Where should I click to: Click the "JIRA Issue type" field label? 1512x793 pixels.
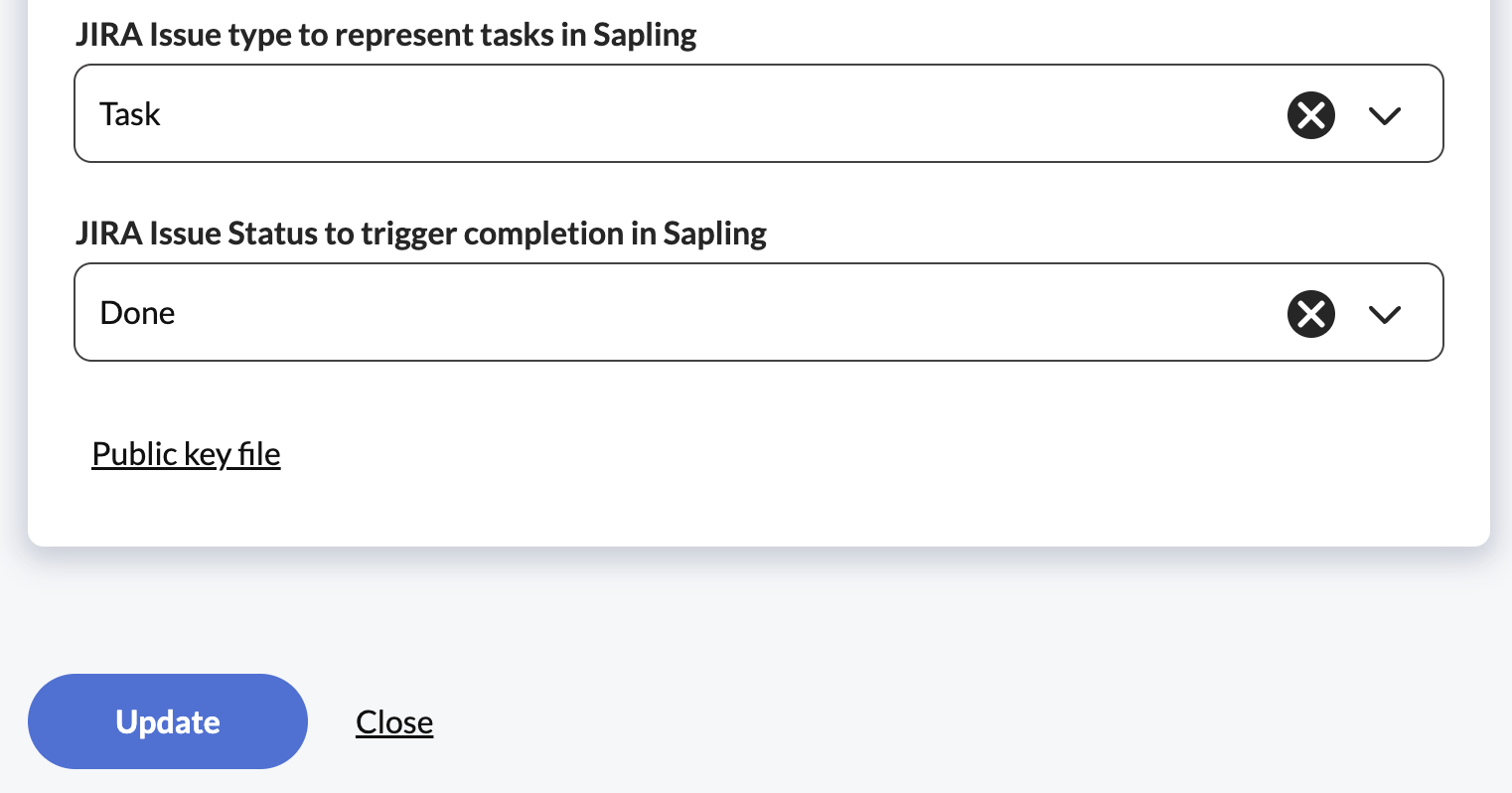385,35
